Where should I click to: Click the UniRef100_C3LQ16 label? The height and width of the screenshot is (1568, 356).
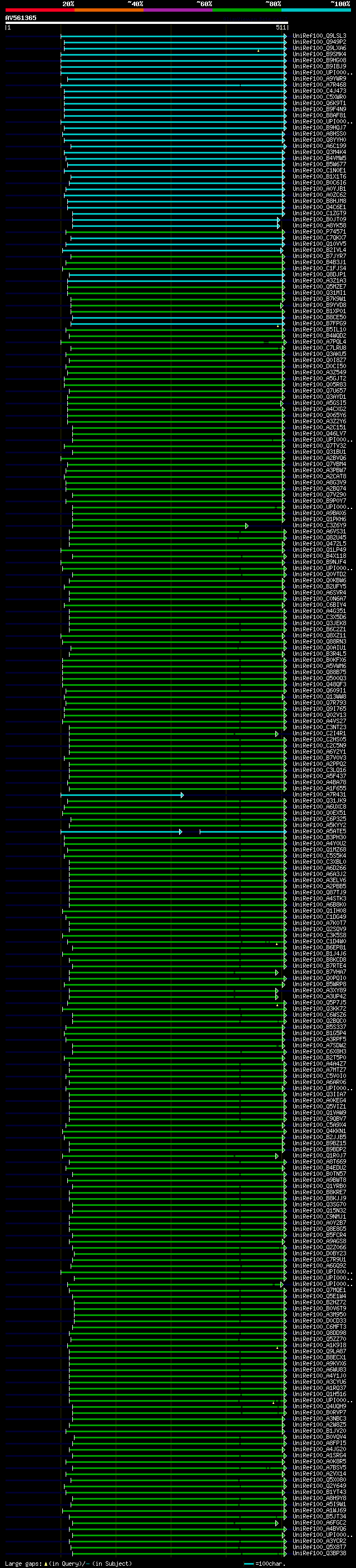click(319, 770)
